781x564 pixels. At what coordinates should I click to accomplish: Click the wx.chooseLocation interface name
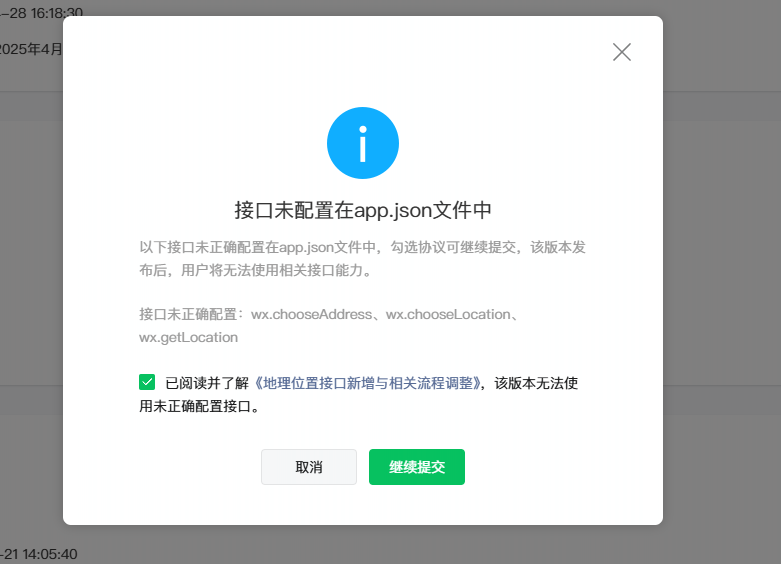[x=448, y=314]
